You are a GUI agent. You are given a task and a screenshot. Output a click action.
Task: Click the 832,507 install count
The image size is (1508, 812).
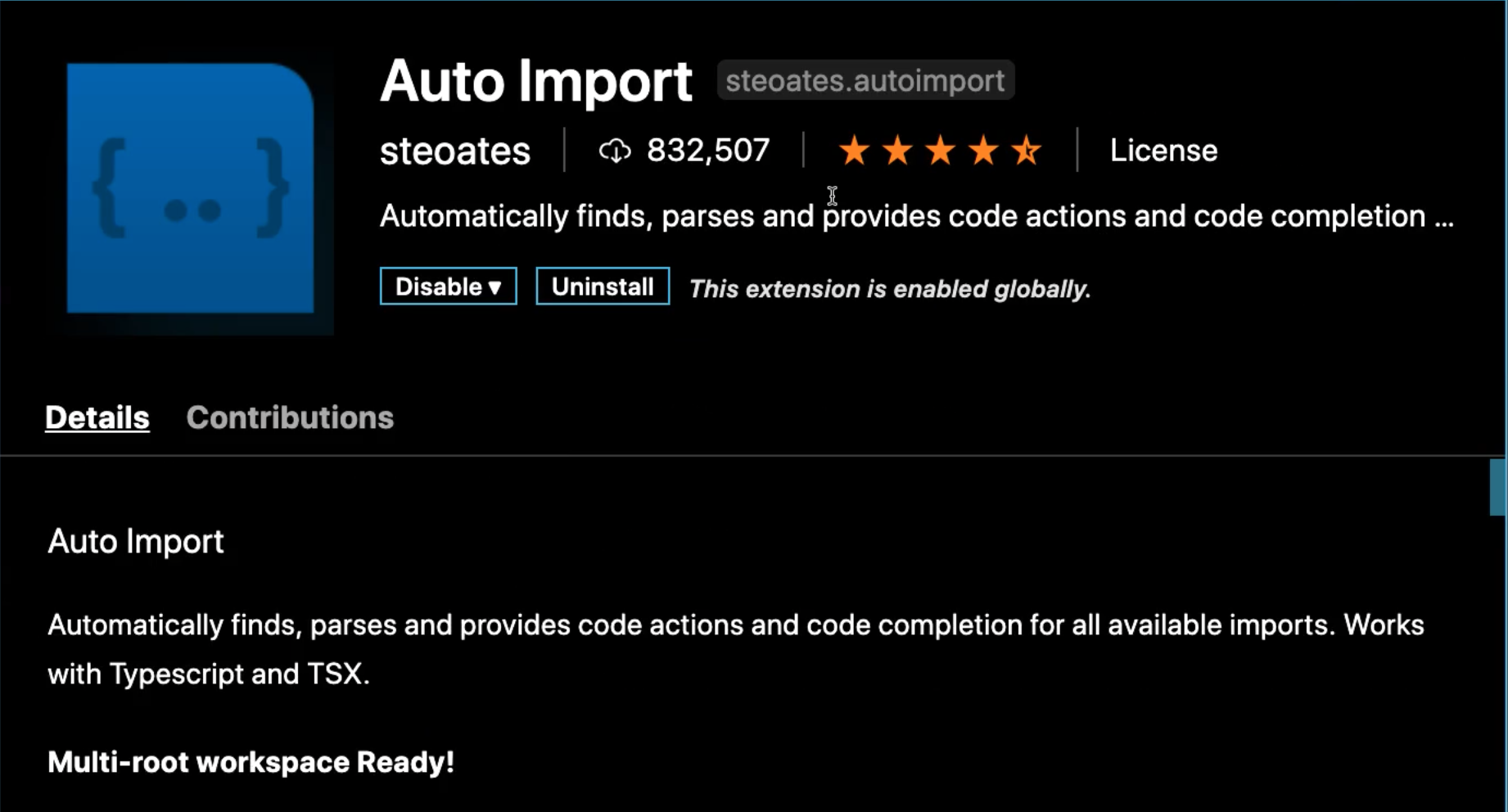pyautogui.click(x=708, y=151)
